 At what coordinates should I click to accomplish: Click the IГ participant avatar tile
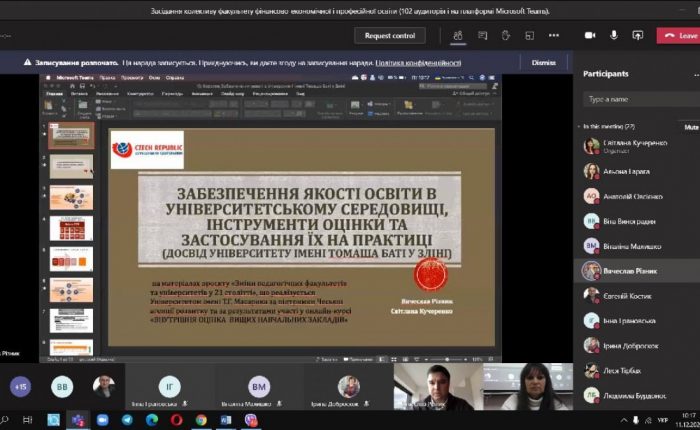tap(170, 387)
